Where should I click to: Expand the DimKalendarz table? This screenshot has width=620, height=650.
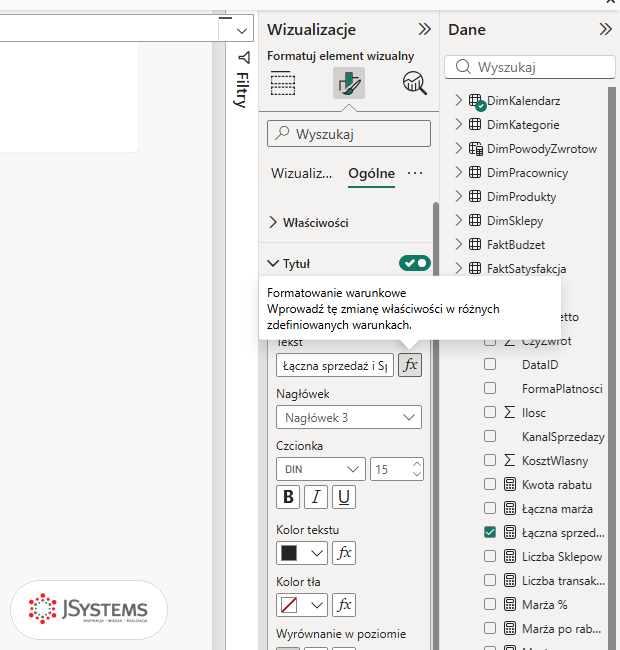click(x=458, y=100)
